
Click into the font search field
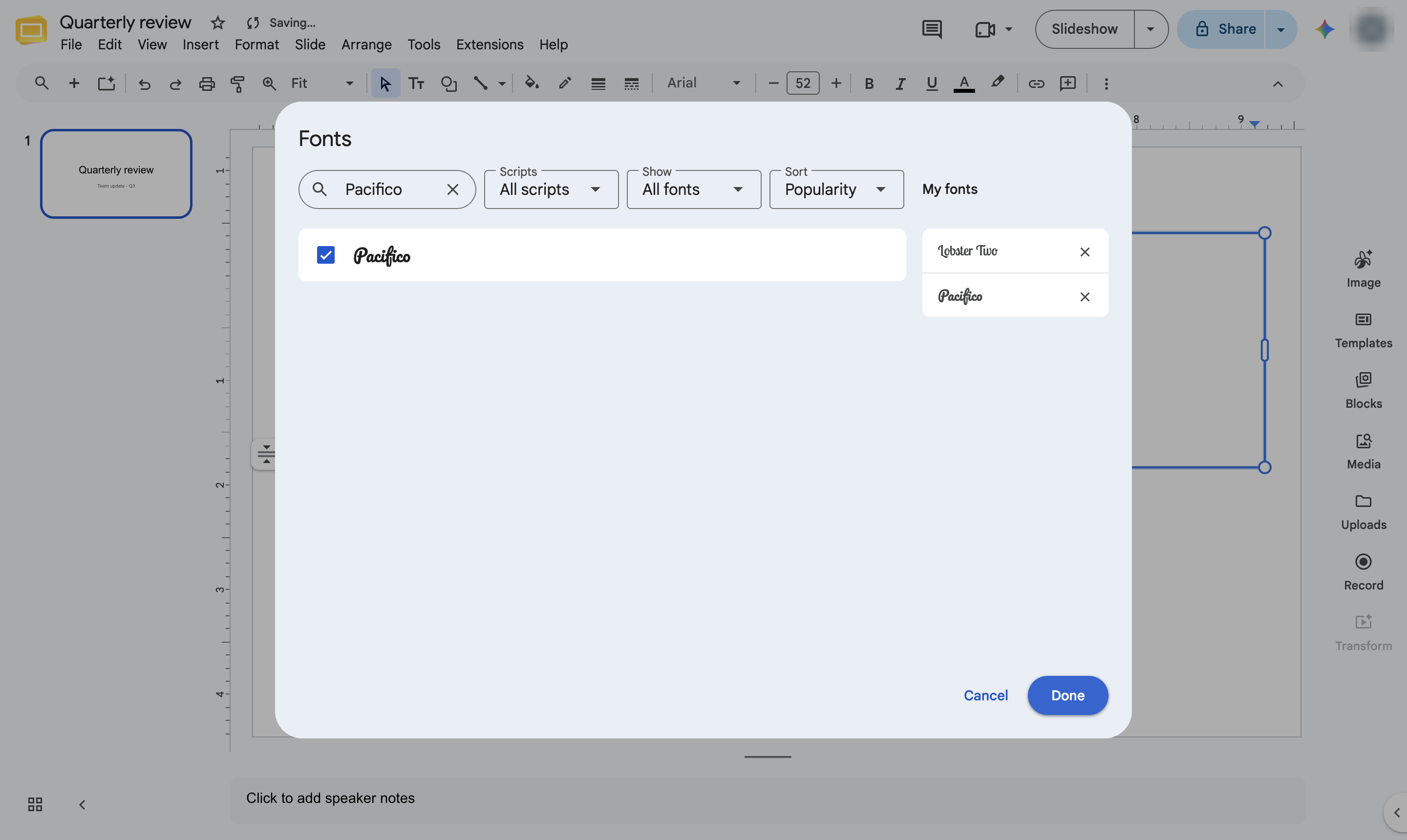tap(387, 189)
